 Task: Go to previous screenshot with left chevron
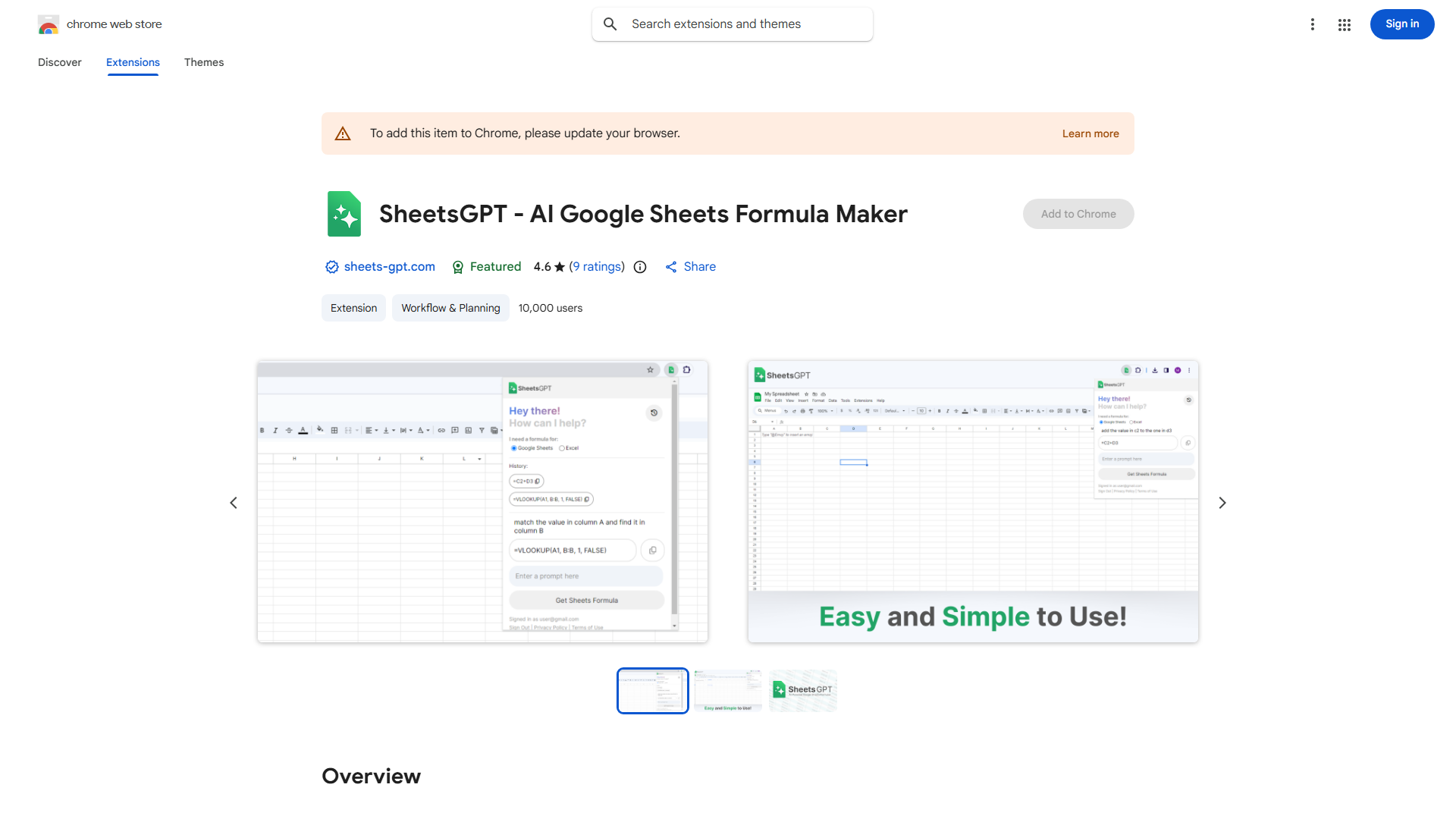(x=234, y=503)
